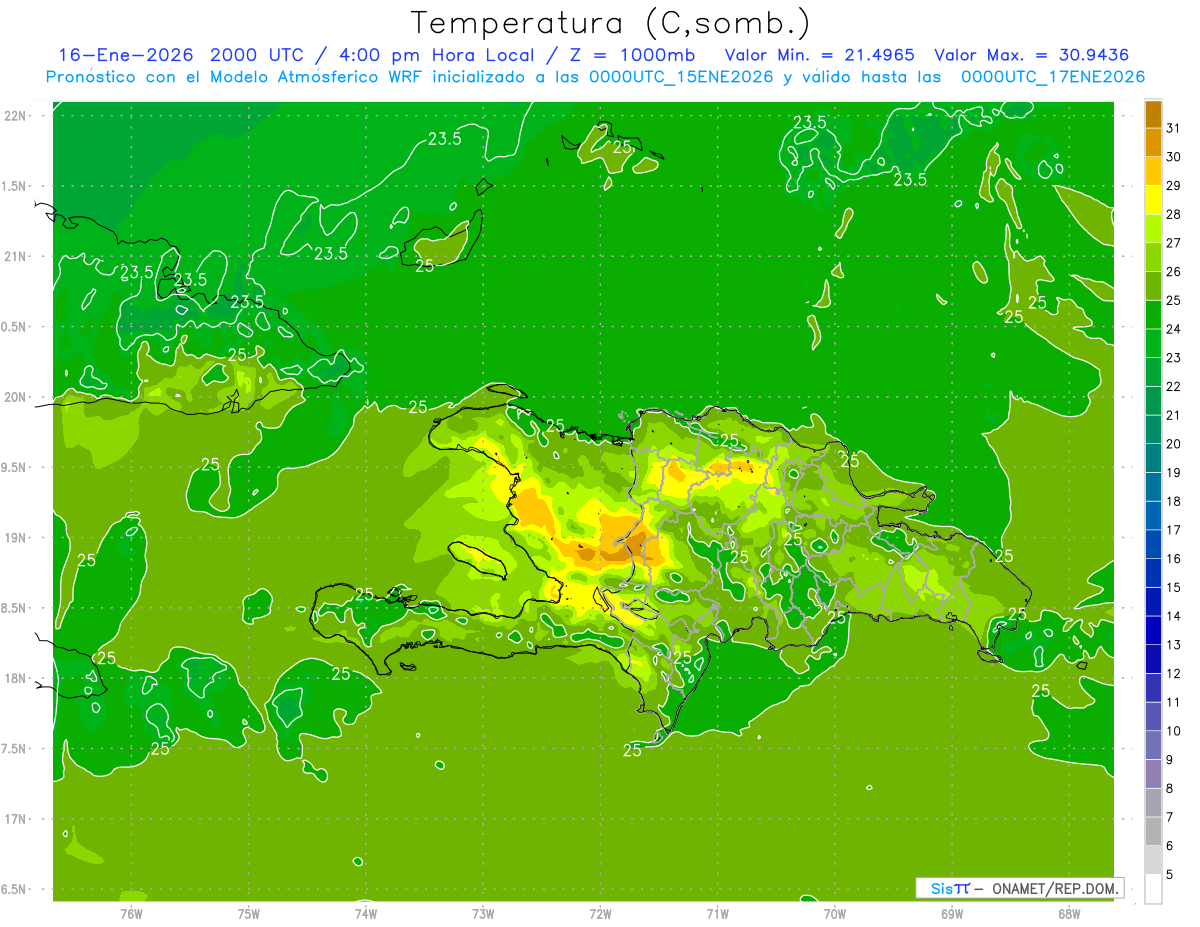Image resolution: width=1200 pixels, height=927 pixels.
Task: Click the '17N' latitude label
Action: tap(17, 819)
